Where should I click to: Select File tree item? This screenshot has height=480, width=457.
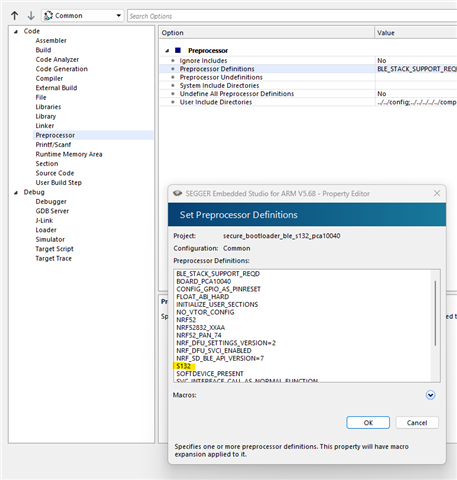click(41, 97)
